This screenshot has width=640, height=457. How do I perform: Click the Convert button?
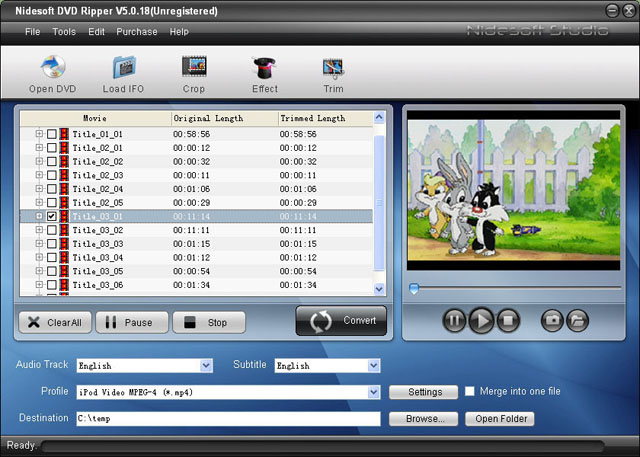coord(342,321)
